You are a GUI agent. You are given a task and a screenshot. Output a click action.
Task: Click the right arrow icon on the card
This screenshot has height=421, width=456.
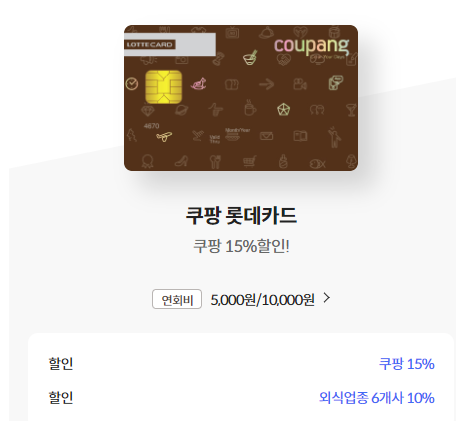267,84
